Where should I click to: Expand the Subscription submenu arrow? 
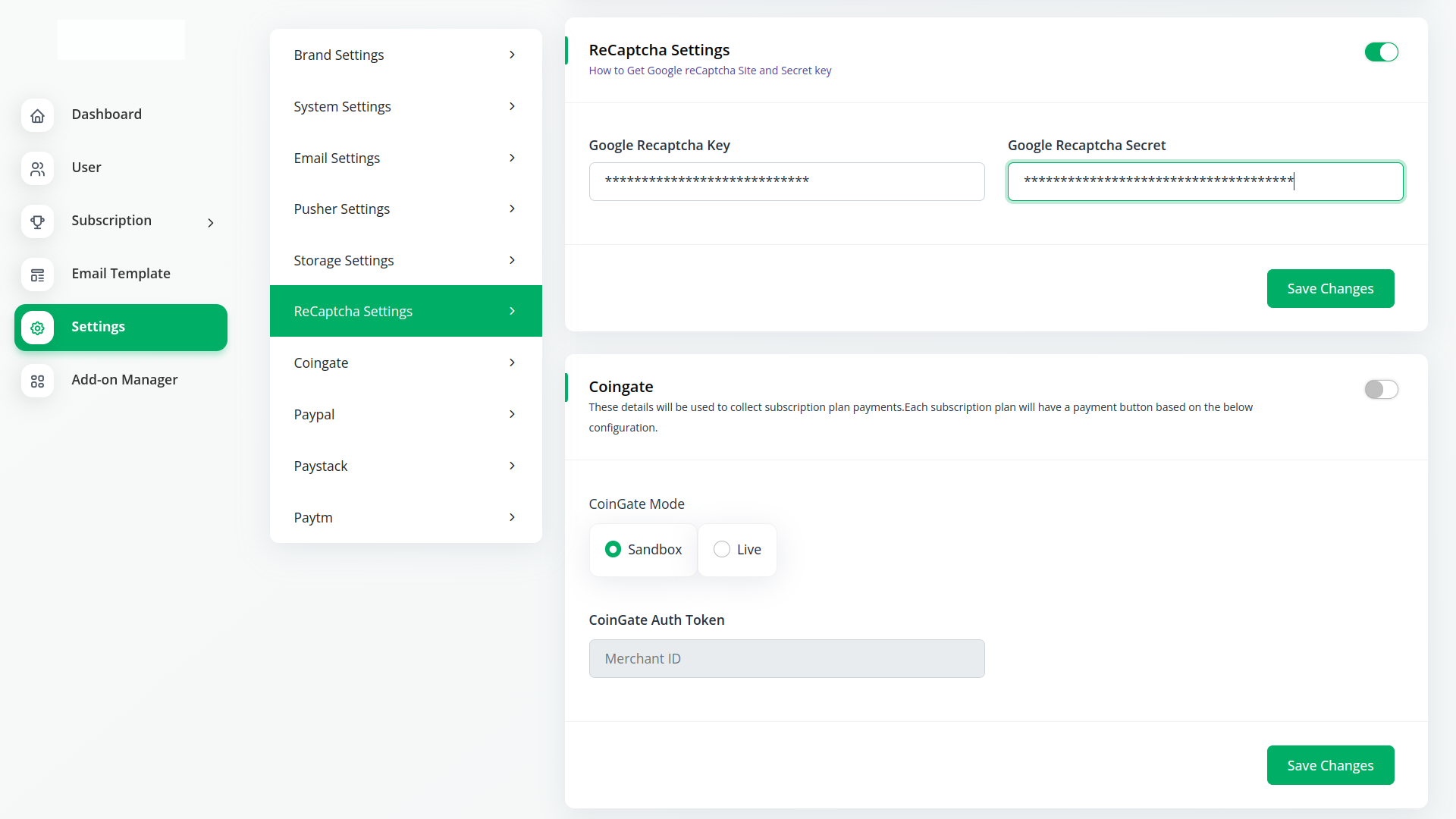211,222
